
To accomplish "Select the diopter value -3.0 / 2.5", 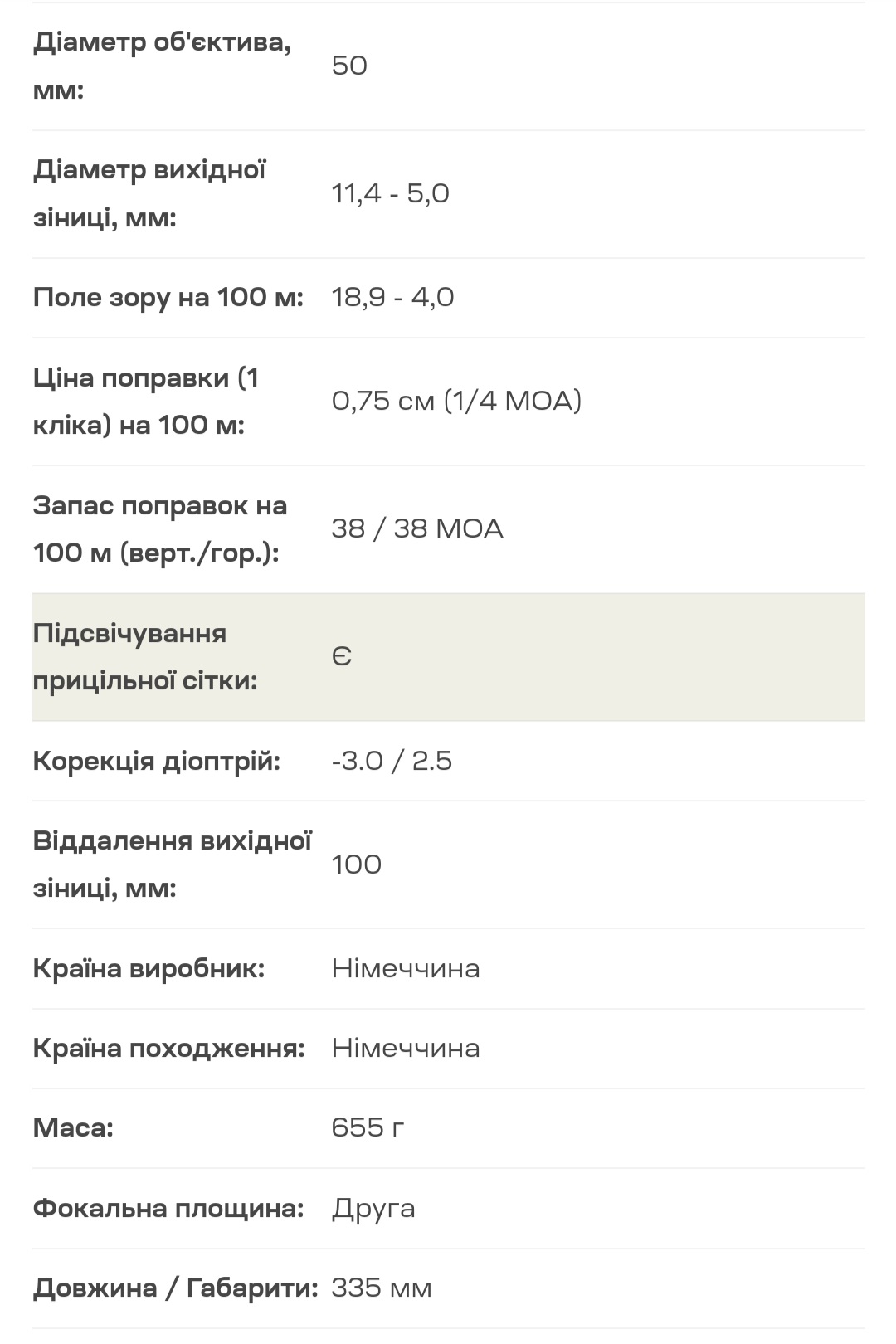I will (392, 761).
